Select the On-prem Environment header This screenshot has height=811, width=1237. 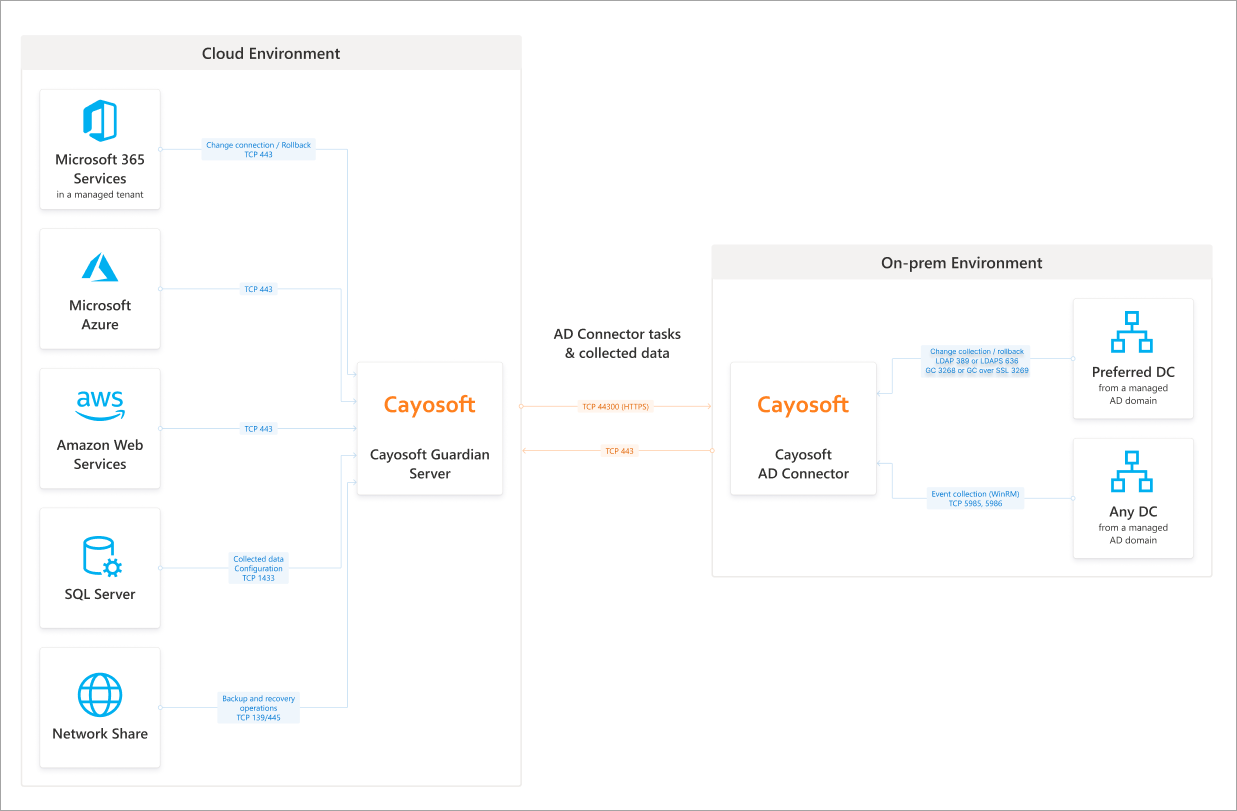(961, 263)
